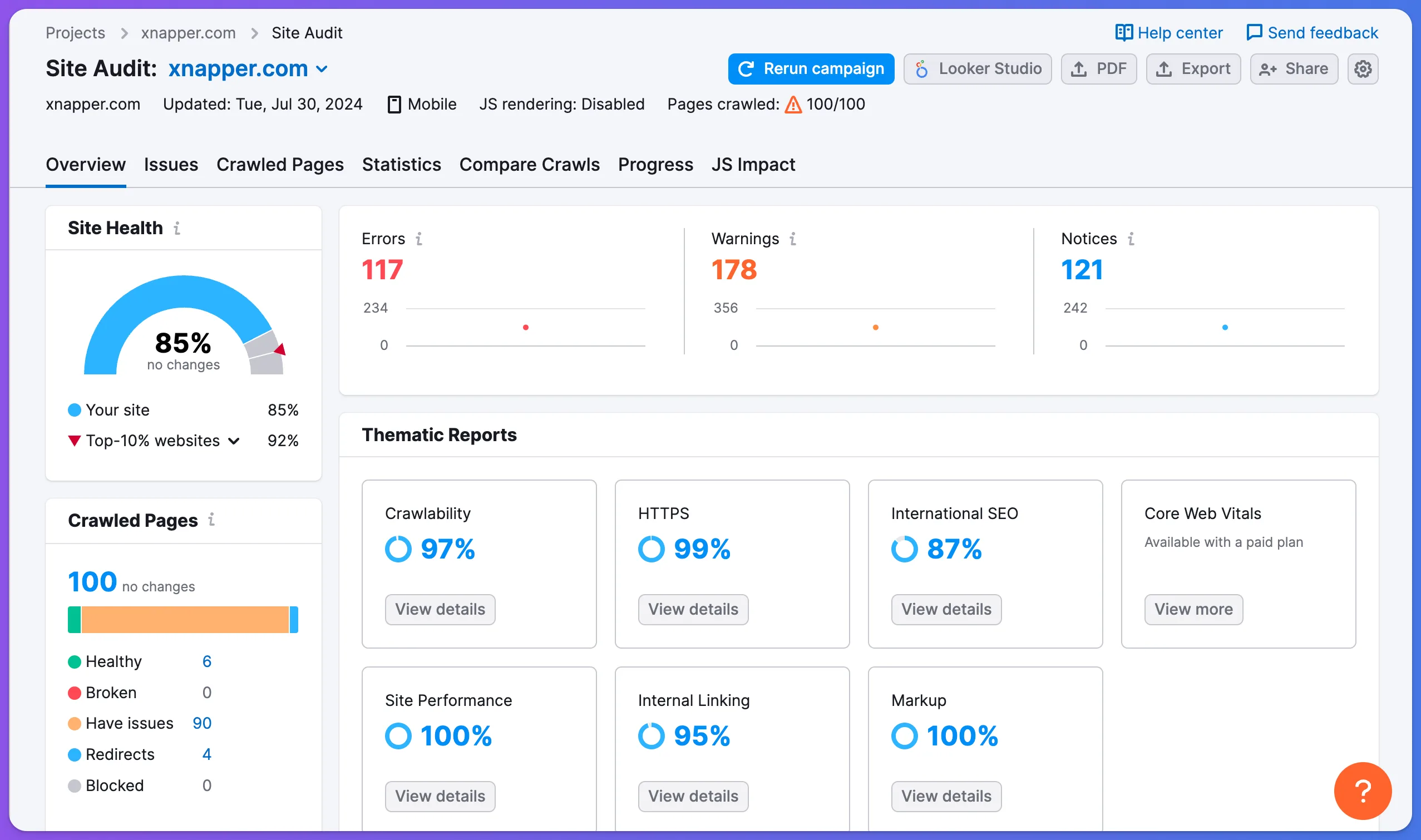This screenshot has height=840, width=1421.
Task: Click the Have issues count 90
Action: click(202, 723)
